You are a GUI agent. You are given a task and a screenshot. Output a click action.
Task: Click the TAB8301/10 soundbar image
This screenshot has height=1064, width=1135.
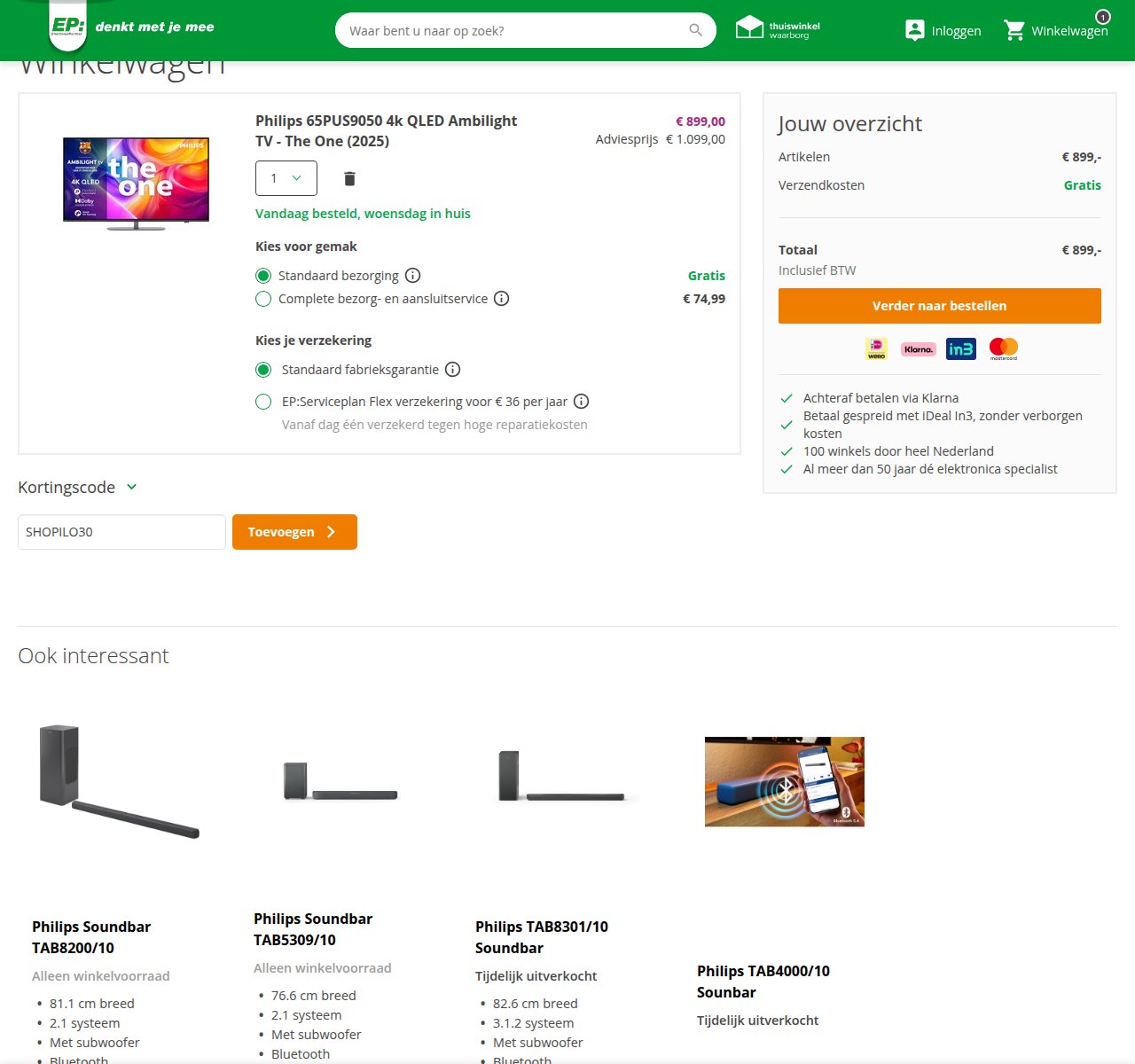(562, 776)
